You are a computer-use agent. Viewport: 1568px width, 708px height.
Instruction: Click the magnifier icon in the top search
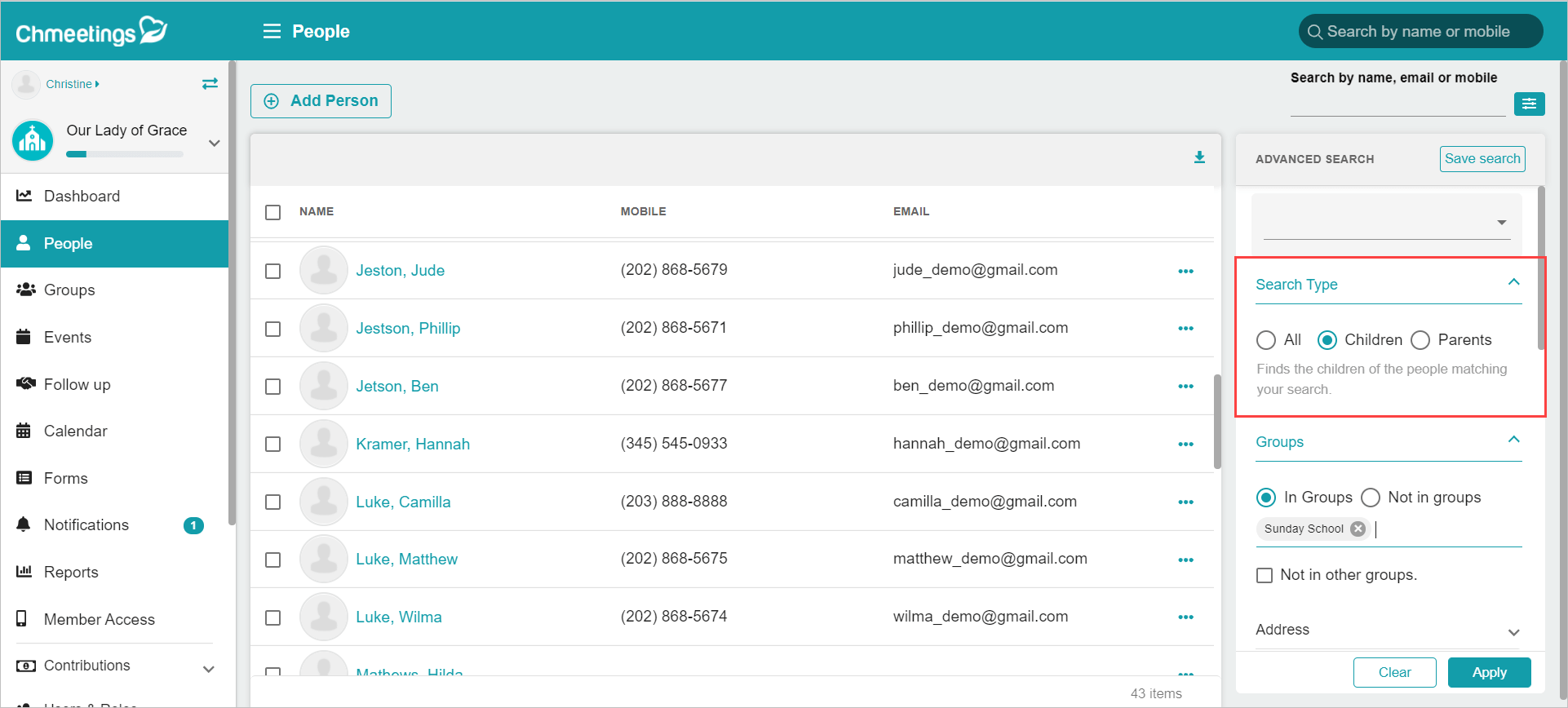pos(1314,32)
